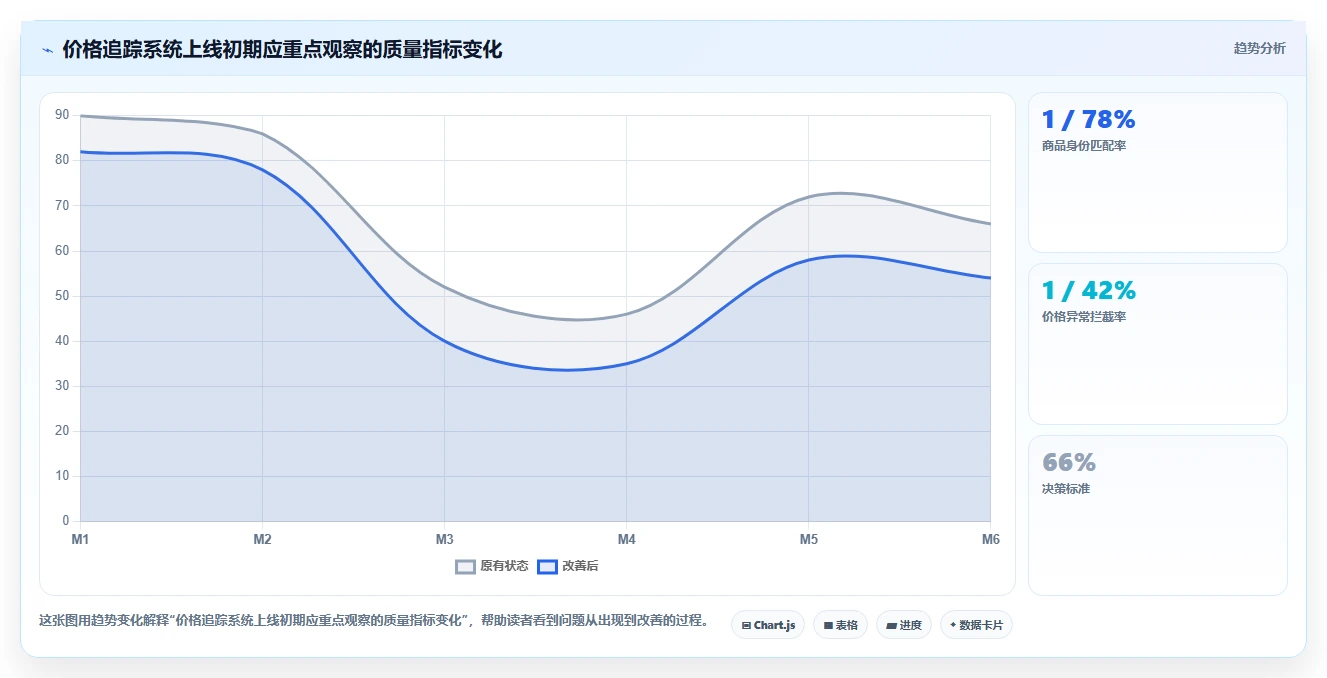This screenshot has height=678, width=1327.
Task: Toggle the 改善后 legend item
Action: click(568, 566)
